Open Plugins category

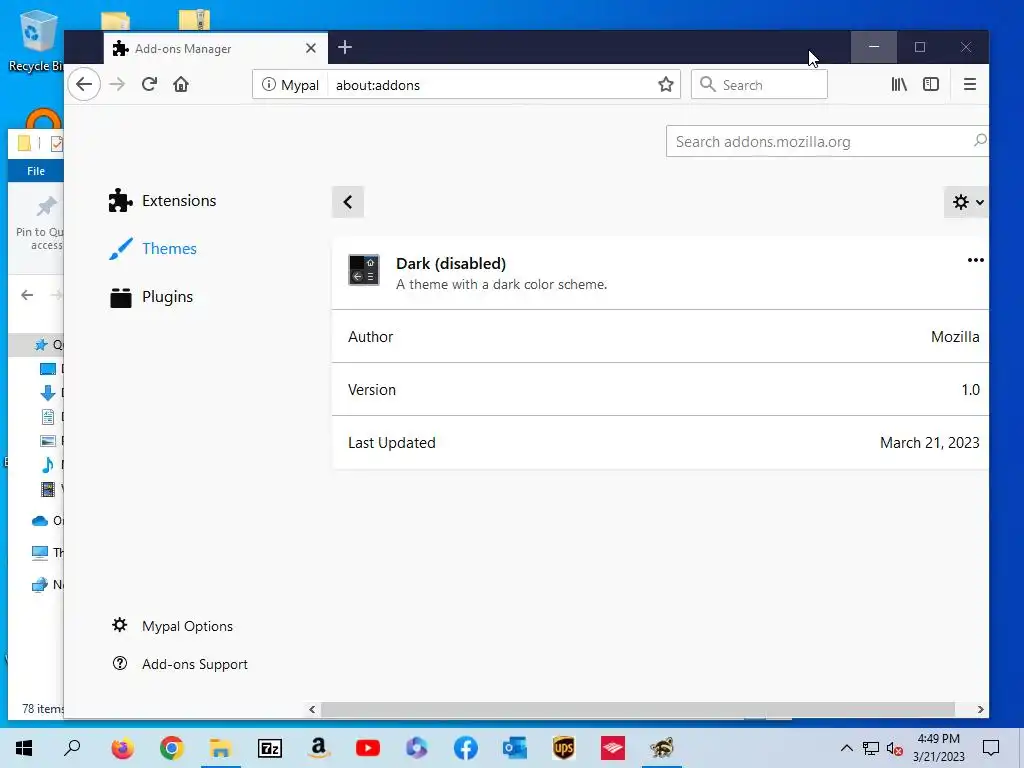tap(151, 297)
